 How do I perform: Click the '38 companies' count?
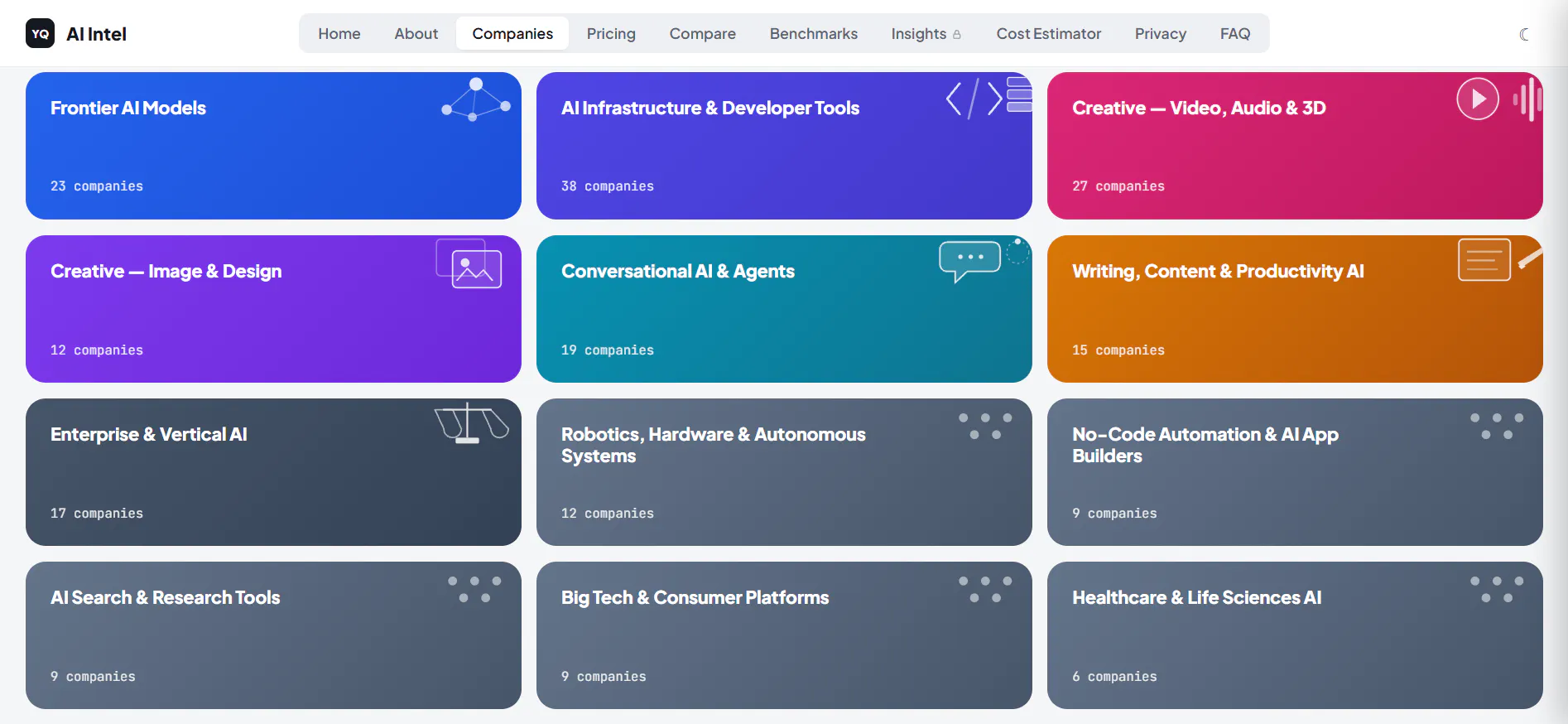pyautogui.click(x=608, y=186)
